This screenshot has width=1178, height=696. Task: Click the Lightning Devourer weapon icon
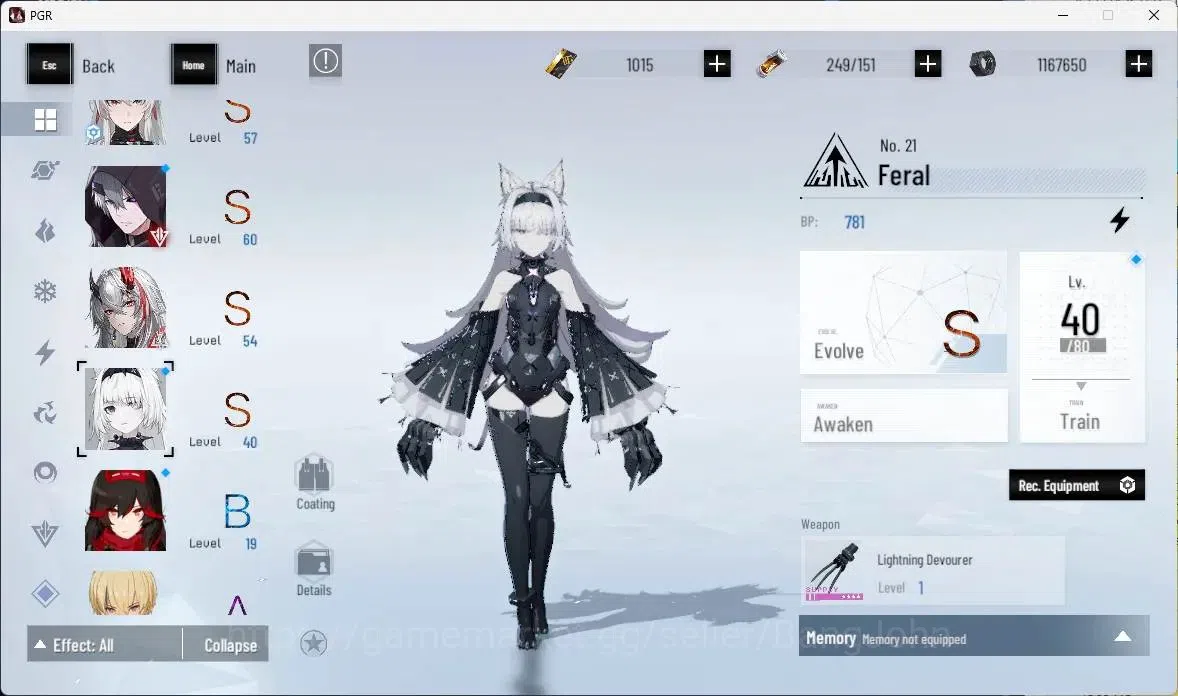[x=833, y=571]
